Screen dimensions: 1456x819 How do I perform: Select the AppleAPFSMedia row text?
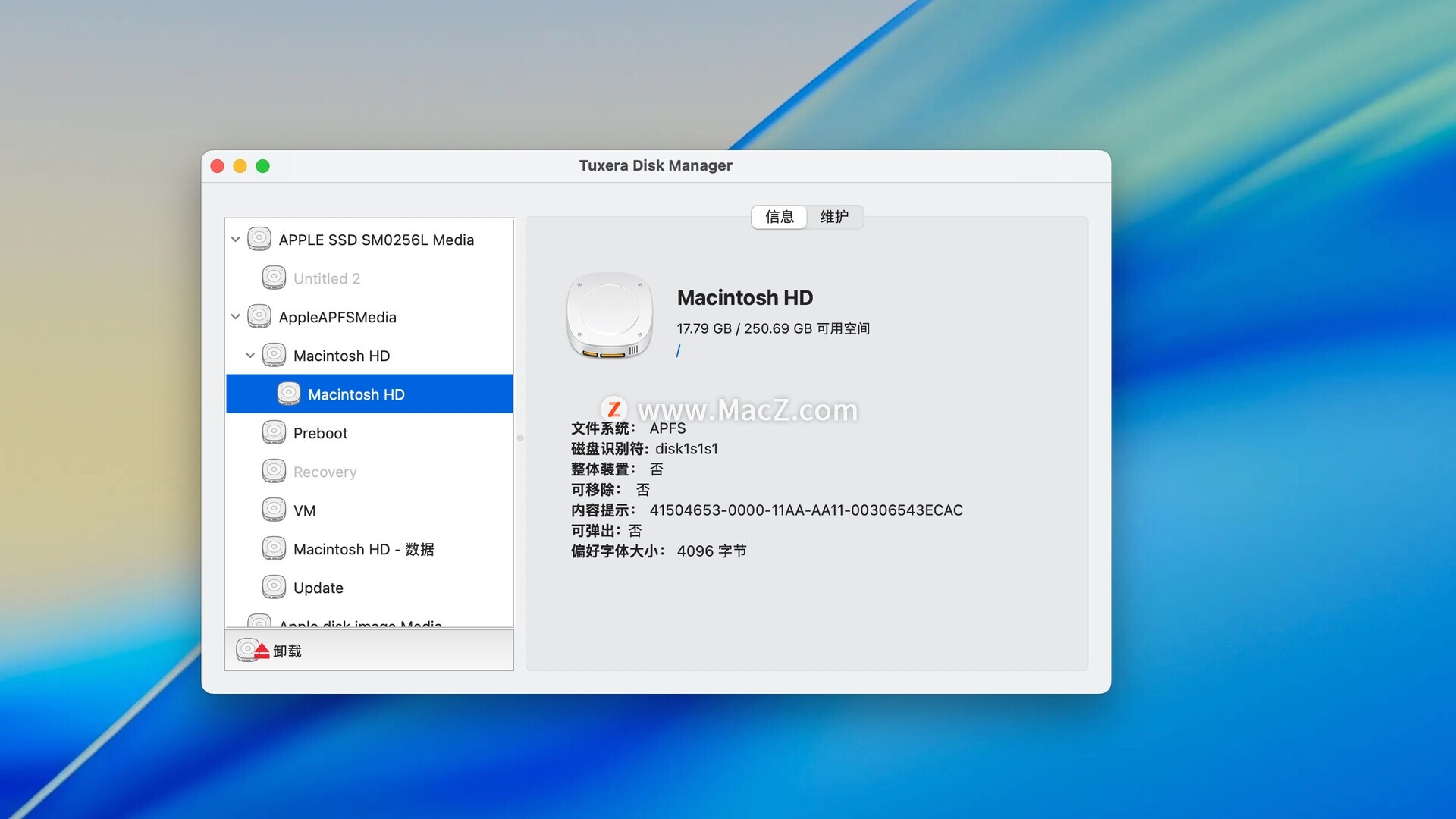[337, 318]
